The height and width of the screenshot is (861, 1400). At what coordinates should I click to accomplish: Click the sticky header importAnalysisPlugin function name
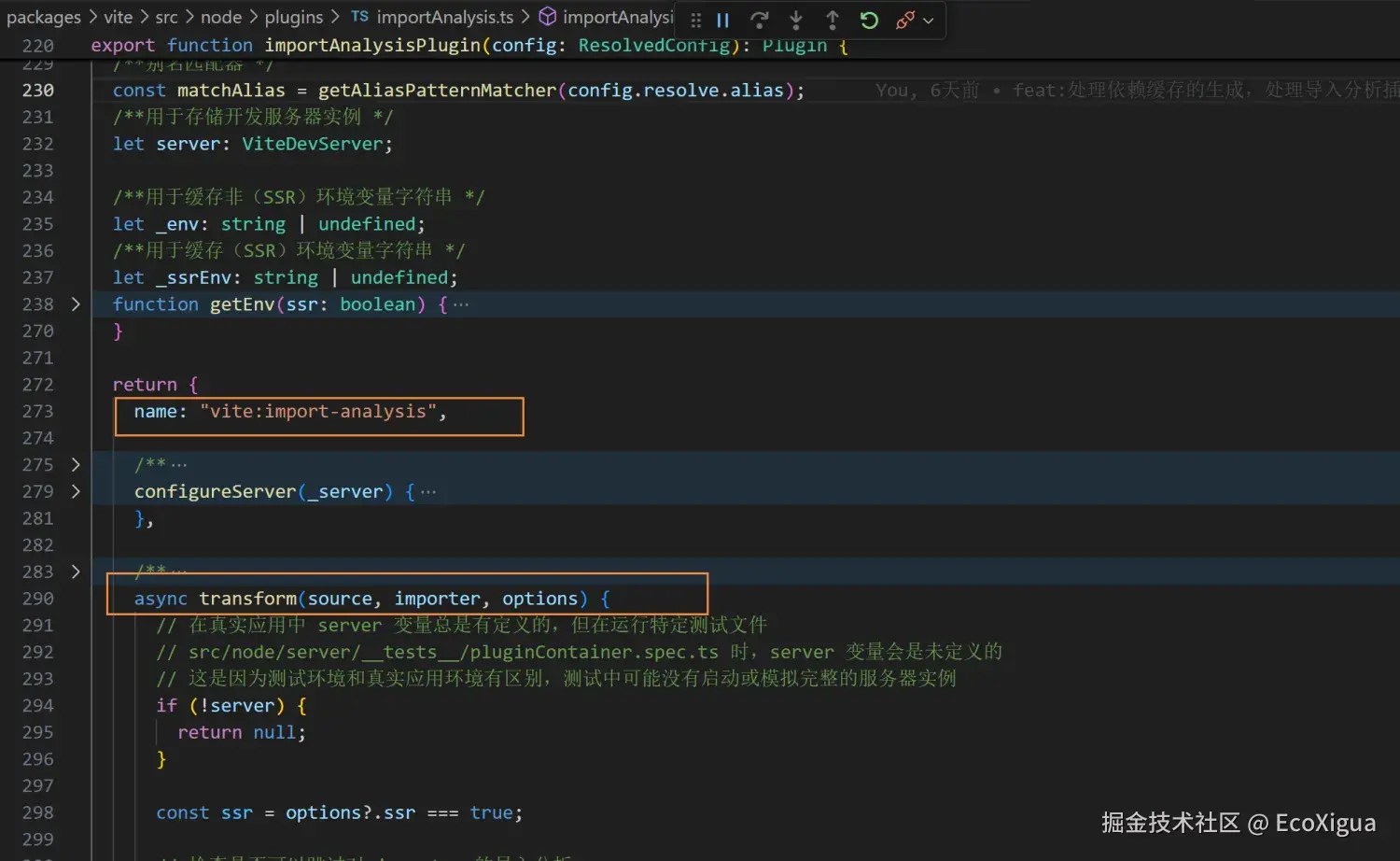[x=372, y=45]
